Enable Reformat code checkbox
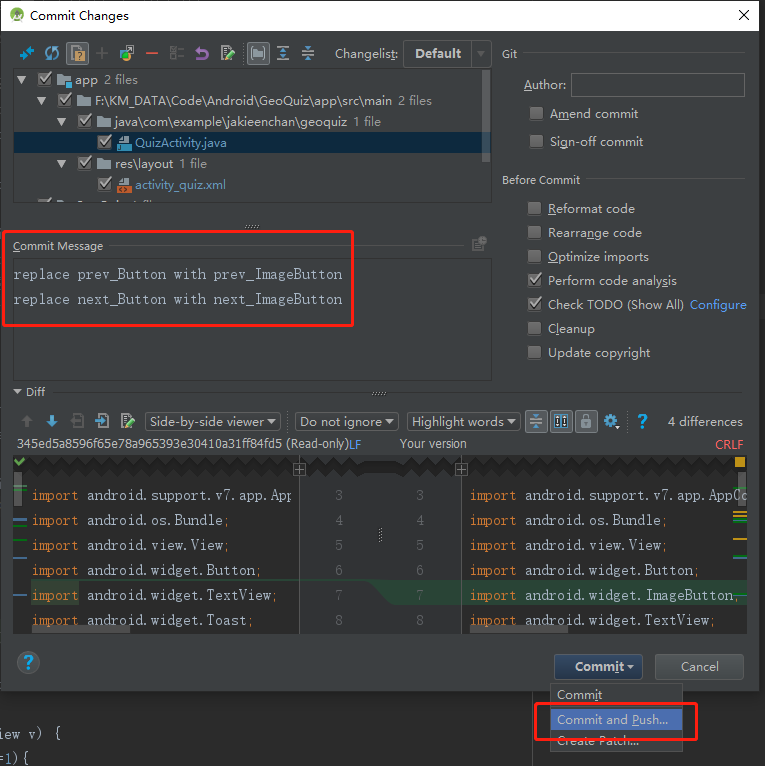 point(534,209)
